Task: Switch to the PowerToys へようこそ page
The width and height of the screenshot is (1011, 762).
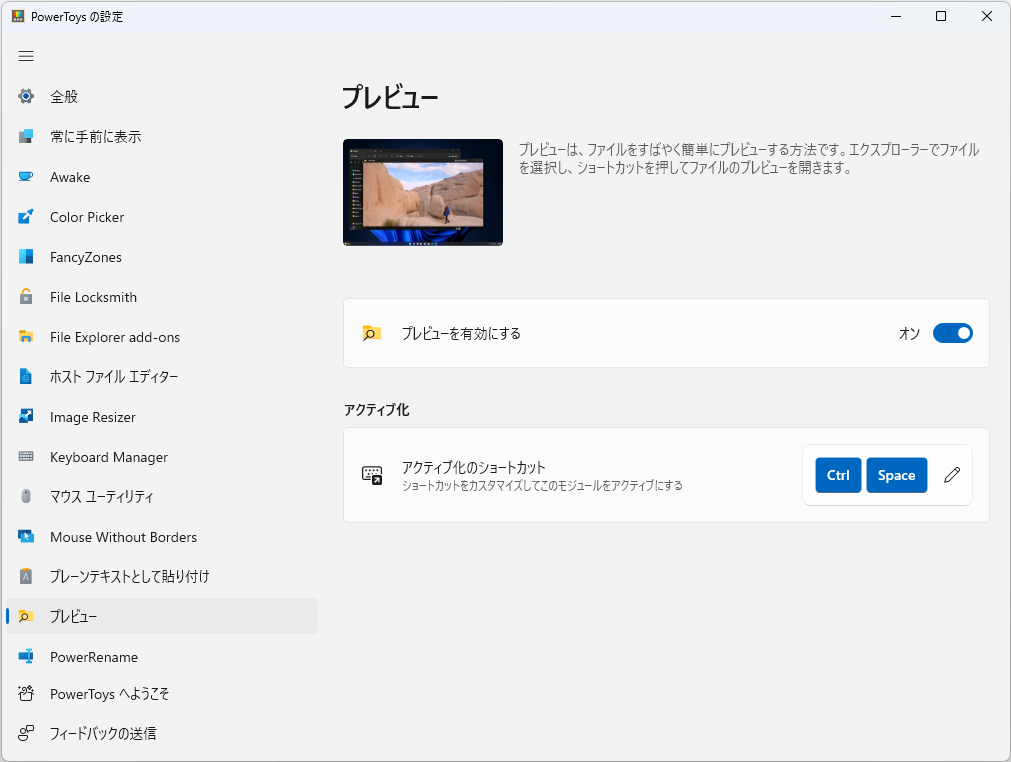Action: [x=110, y=694]
